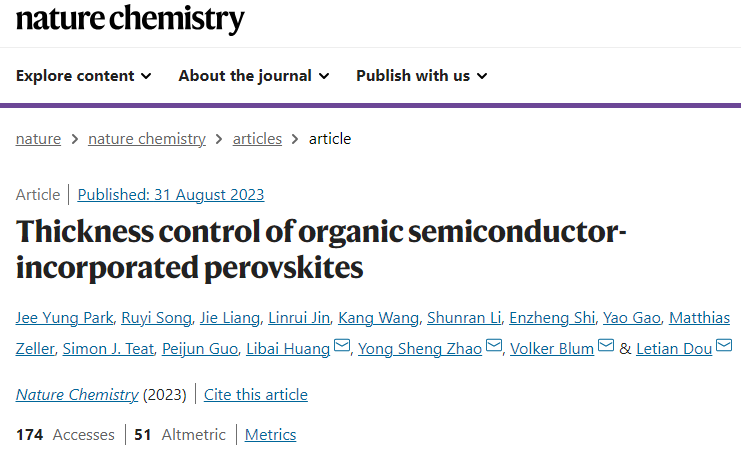Open email envelope icon beside Libai Huang
This screenshot has height=450, width=741.
pyautogui.click(x=342, y=346)
